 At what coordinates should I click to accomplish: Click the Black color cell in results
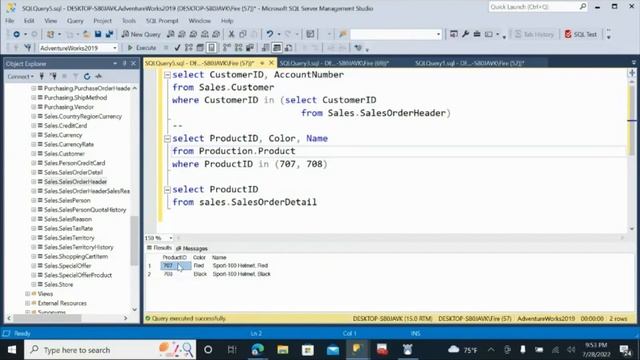coord(200,274)
